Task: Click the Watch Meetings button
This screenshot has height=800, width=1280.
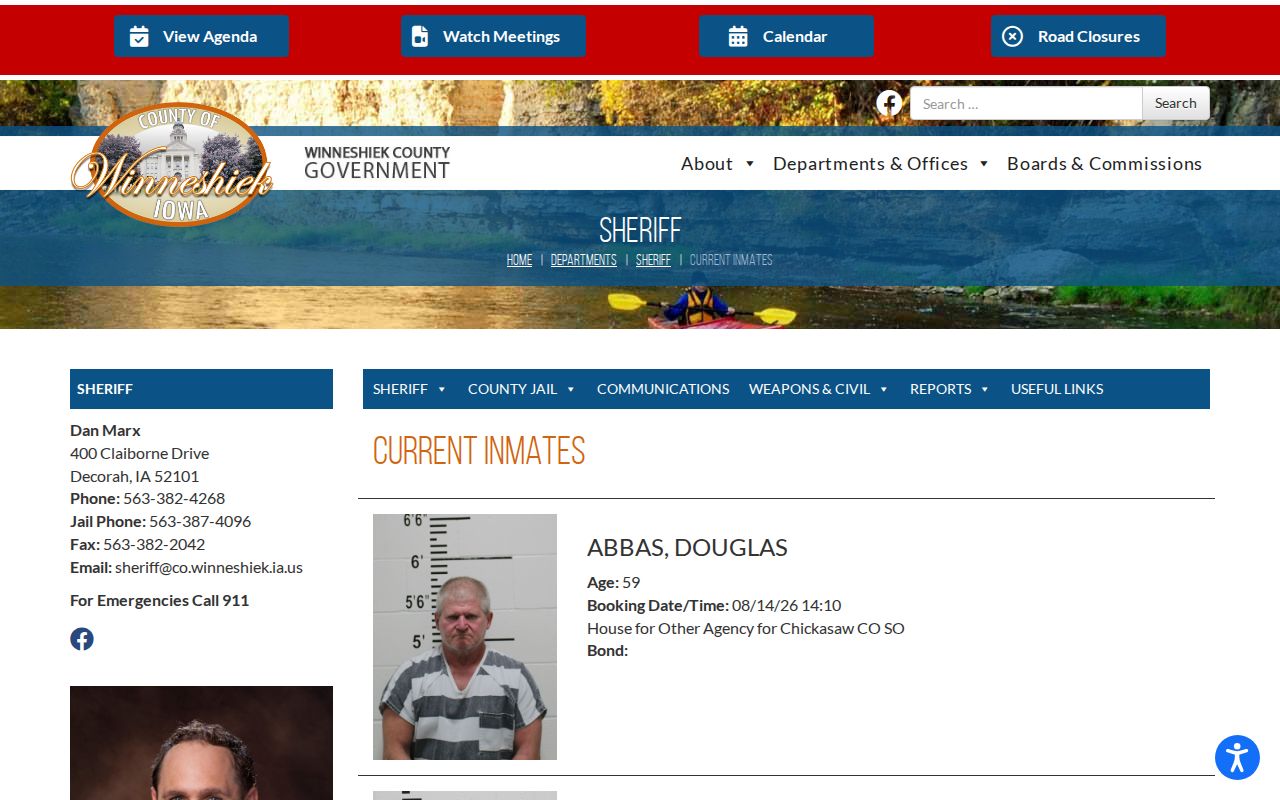Action: (493, 36)
